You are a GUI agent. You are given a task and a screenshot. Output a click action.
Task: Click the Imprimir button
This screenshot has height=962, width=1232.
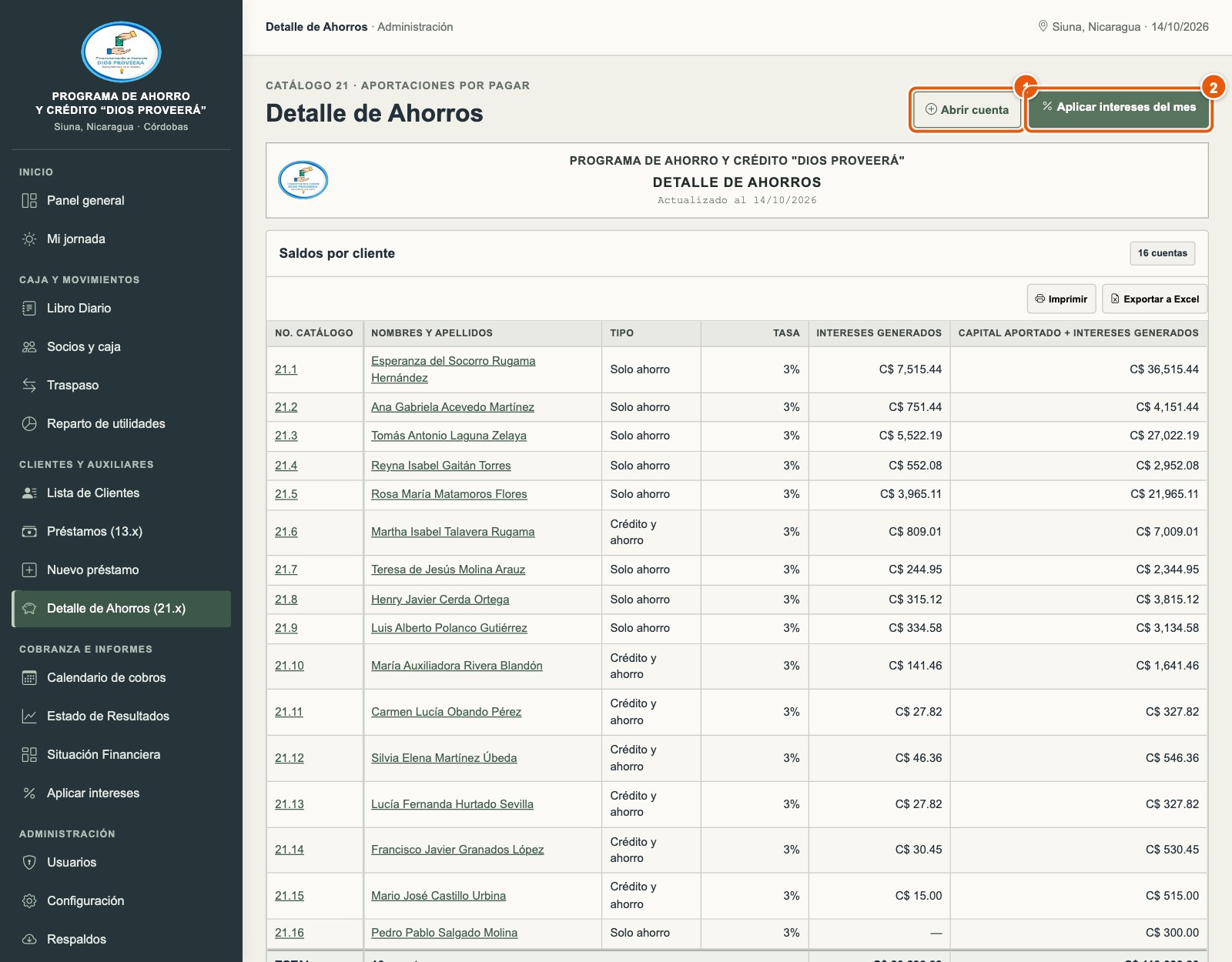pyautogui.click(x=1061, y=299)
